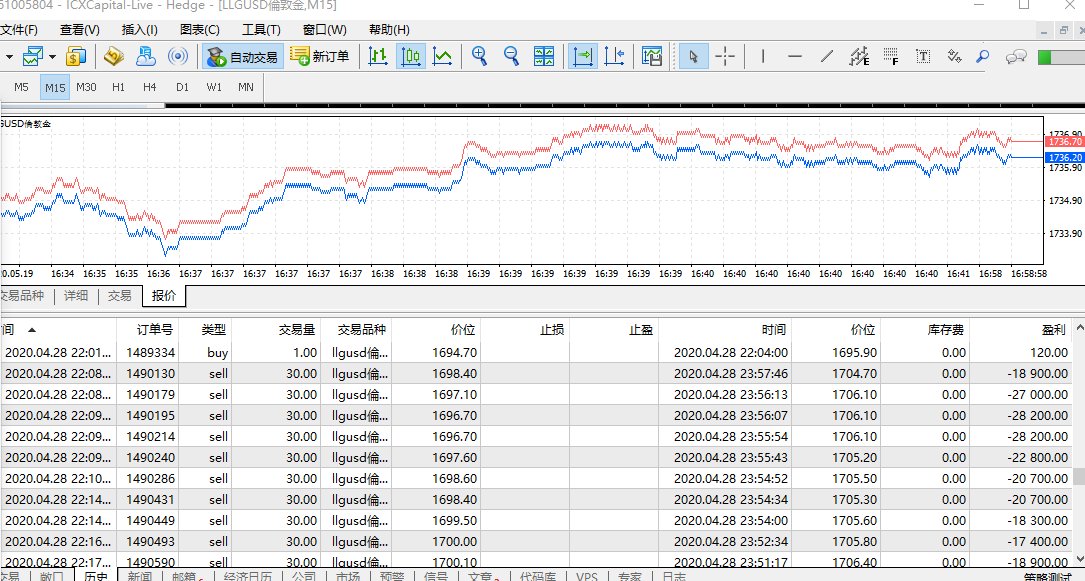The height and width of the screenshot is (581, 1085).
Task: Click the zoom out magnifier icon
Action: click(x=512, y=56)
